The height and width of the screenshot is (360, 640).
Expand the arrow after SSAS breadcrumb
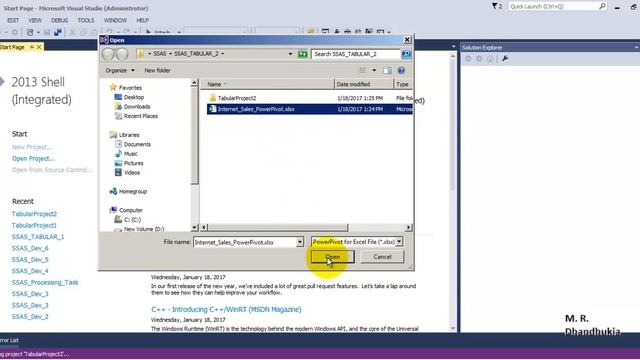click(170, 54)
